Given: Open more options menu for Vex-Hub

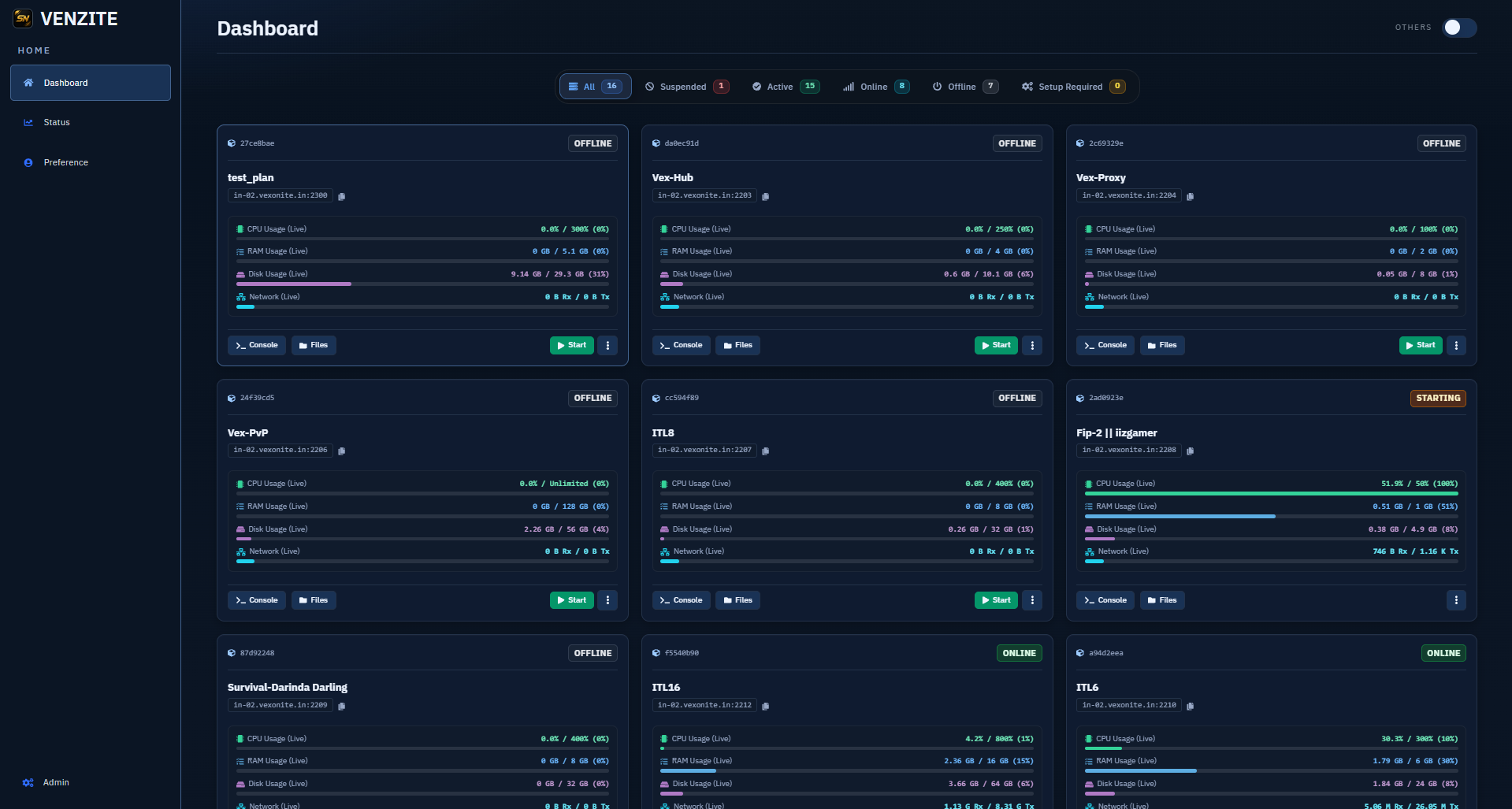Looking at the screenshot, I should point(1032,345).
